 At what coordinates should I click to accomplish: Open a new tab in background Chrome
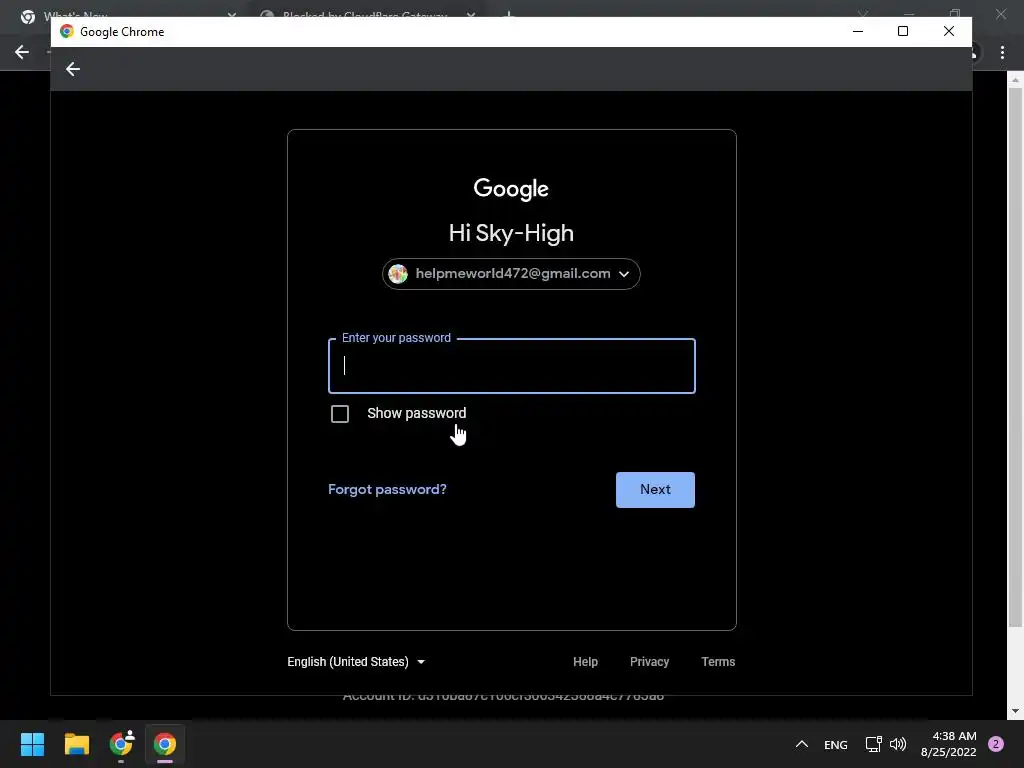coord(509,13)
